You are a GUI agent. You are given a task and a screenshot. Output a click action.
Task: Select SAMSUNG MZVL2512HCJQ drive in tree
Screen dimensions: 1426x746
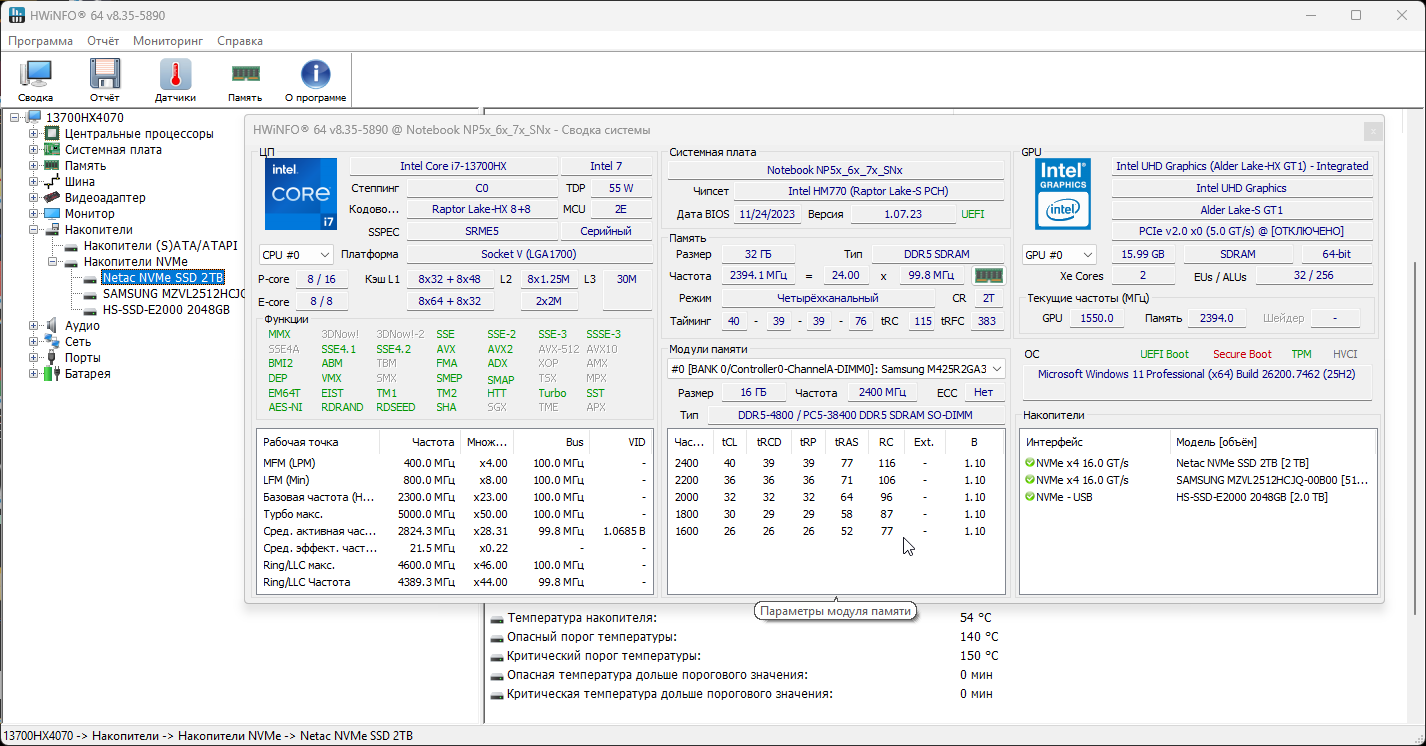pos(173,294)
